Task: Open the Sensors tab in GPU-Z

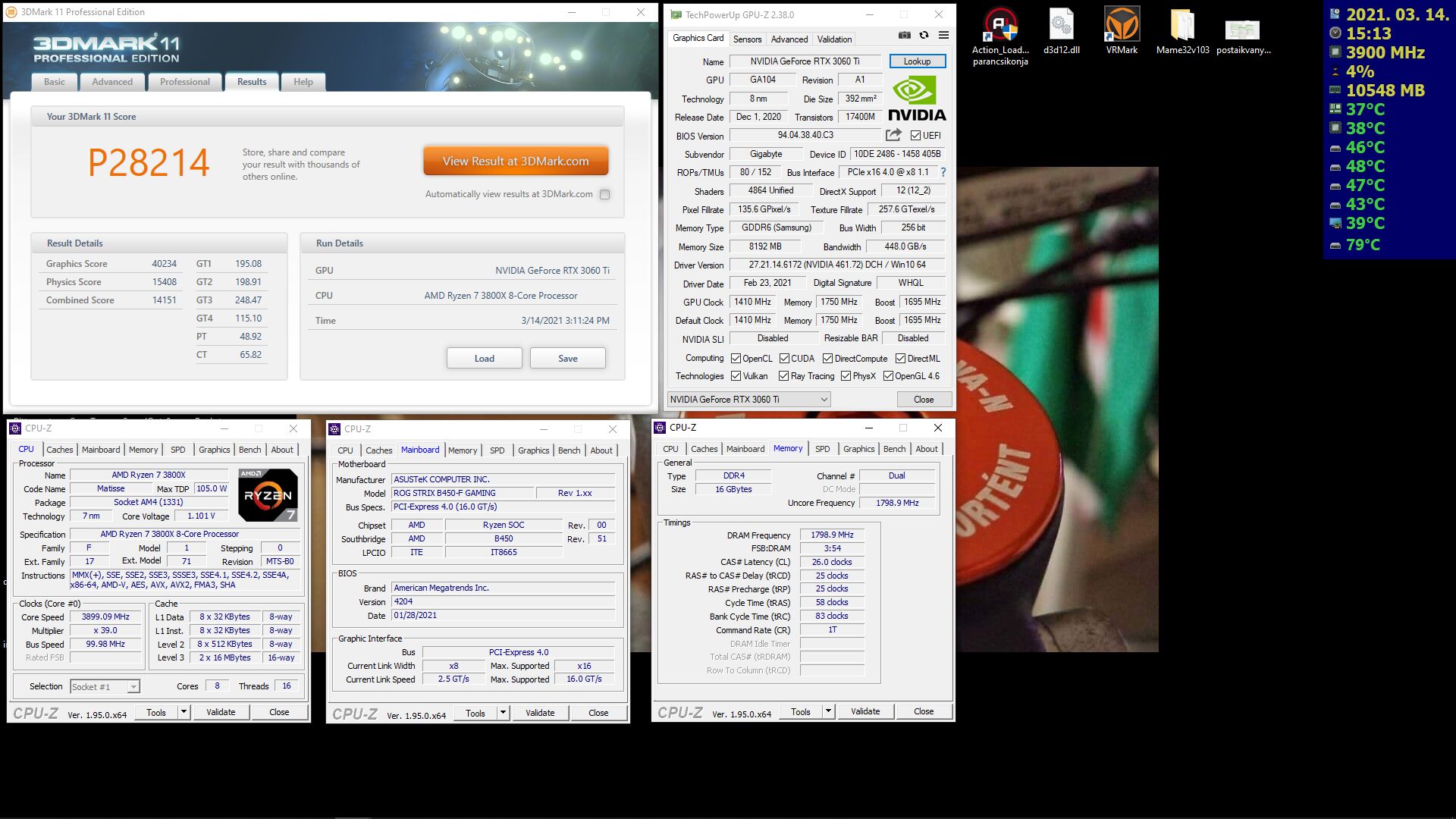Action: pyautogui.click(x=747, y=39)
